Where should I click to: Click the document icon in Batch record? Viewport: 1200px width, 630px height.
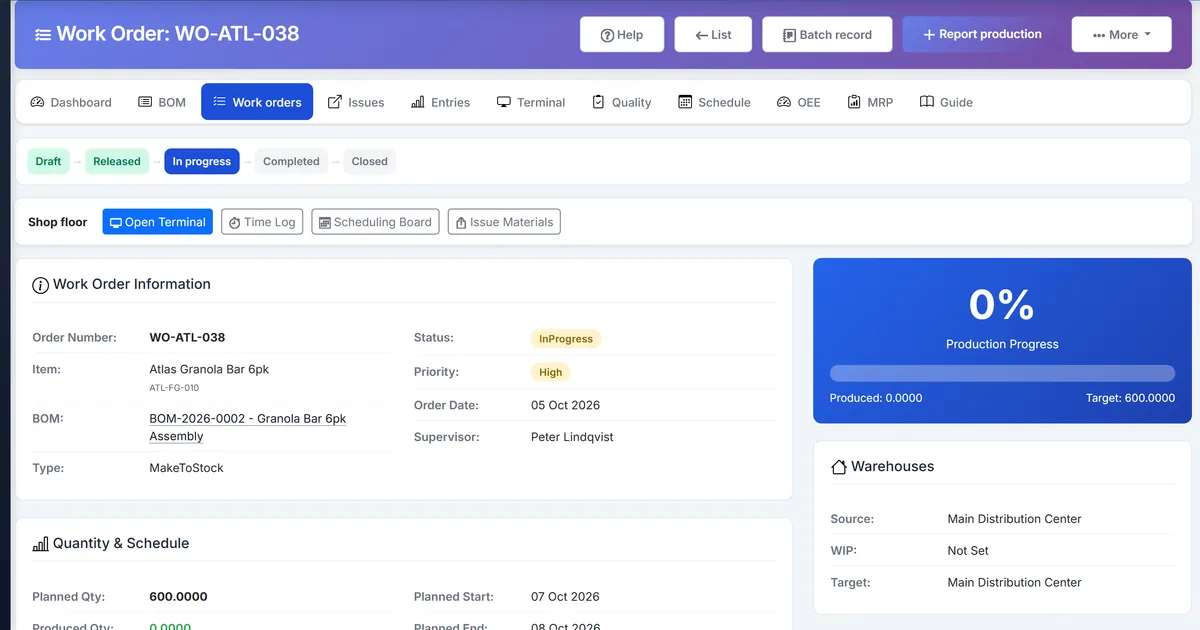(x=789, y=35)
